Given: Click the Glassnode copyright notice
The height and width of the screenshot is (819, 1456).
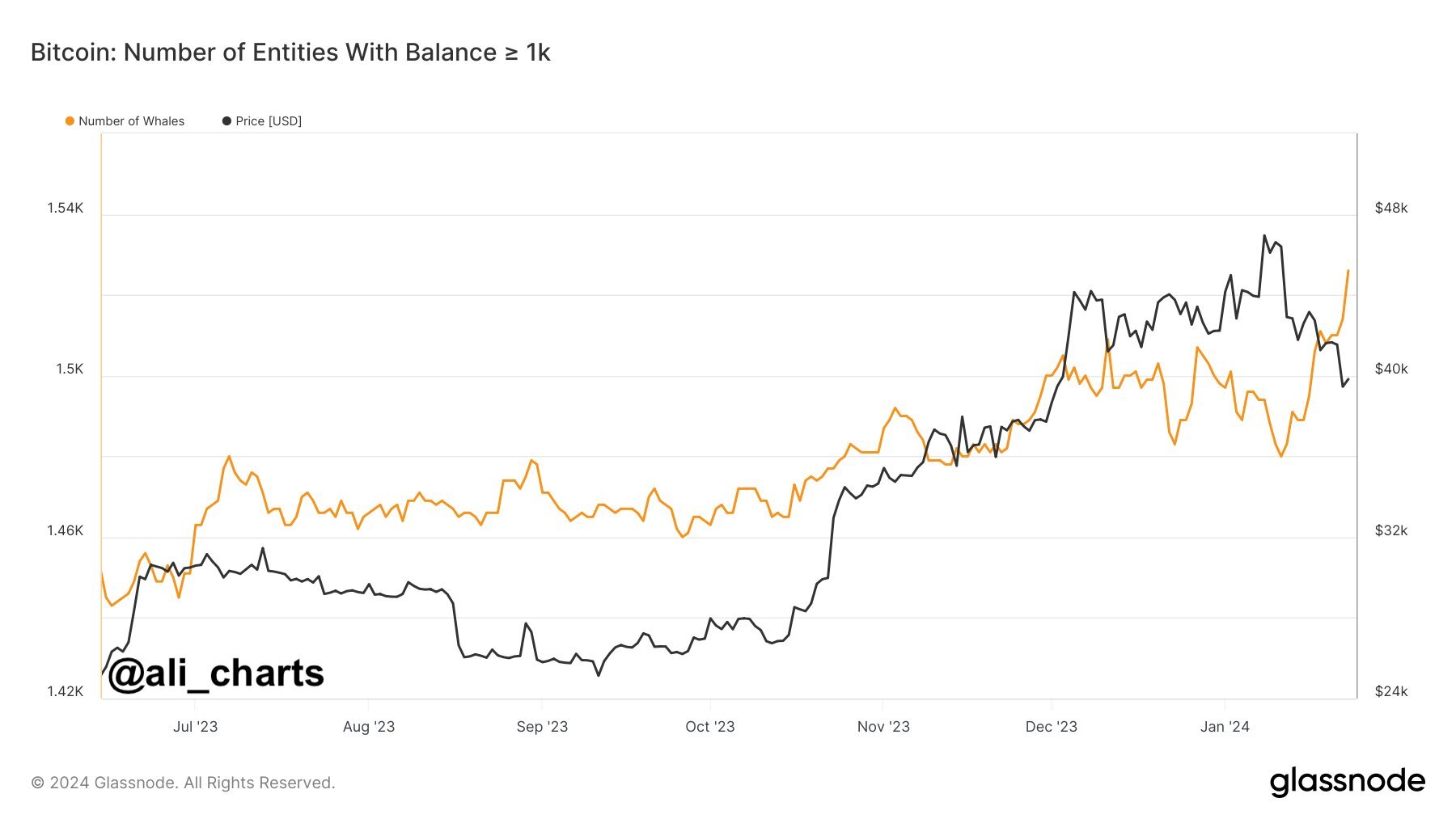Looking at the screenshot, I should click(183, 783).
